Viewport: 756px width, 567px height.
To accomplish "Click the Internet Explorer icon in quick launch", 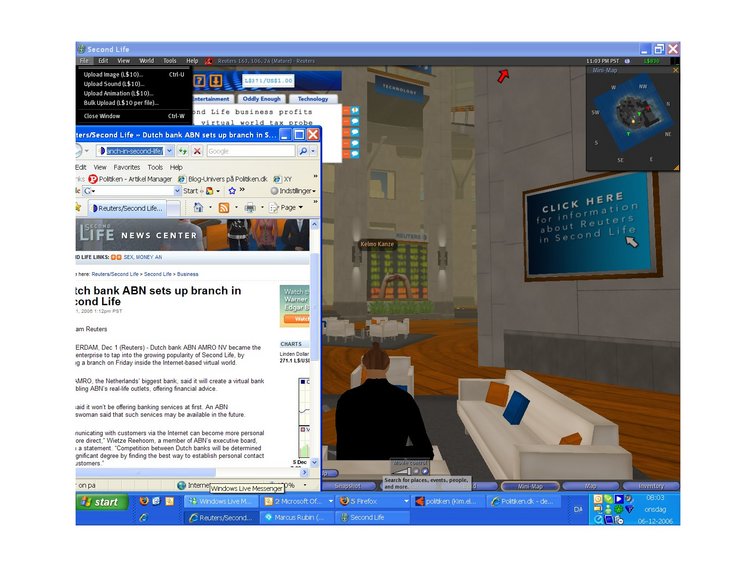I will 143,517.
